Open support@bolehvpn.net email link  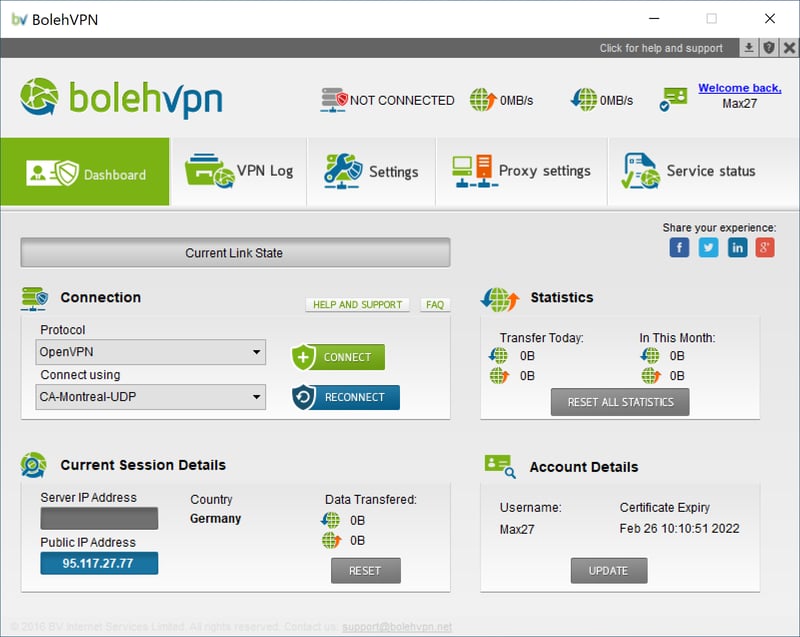coord(396,627)
